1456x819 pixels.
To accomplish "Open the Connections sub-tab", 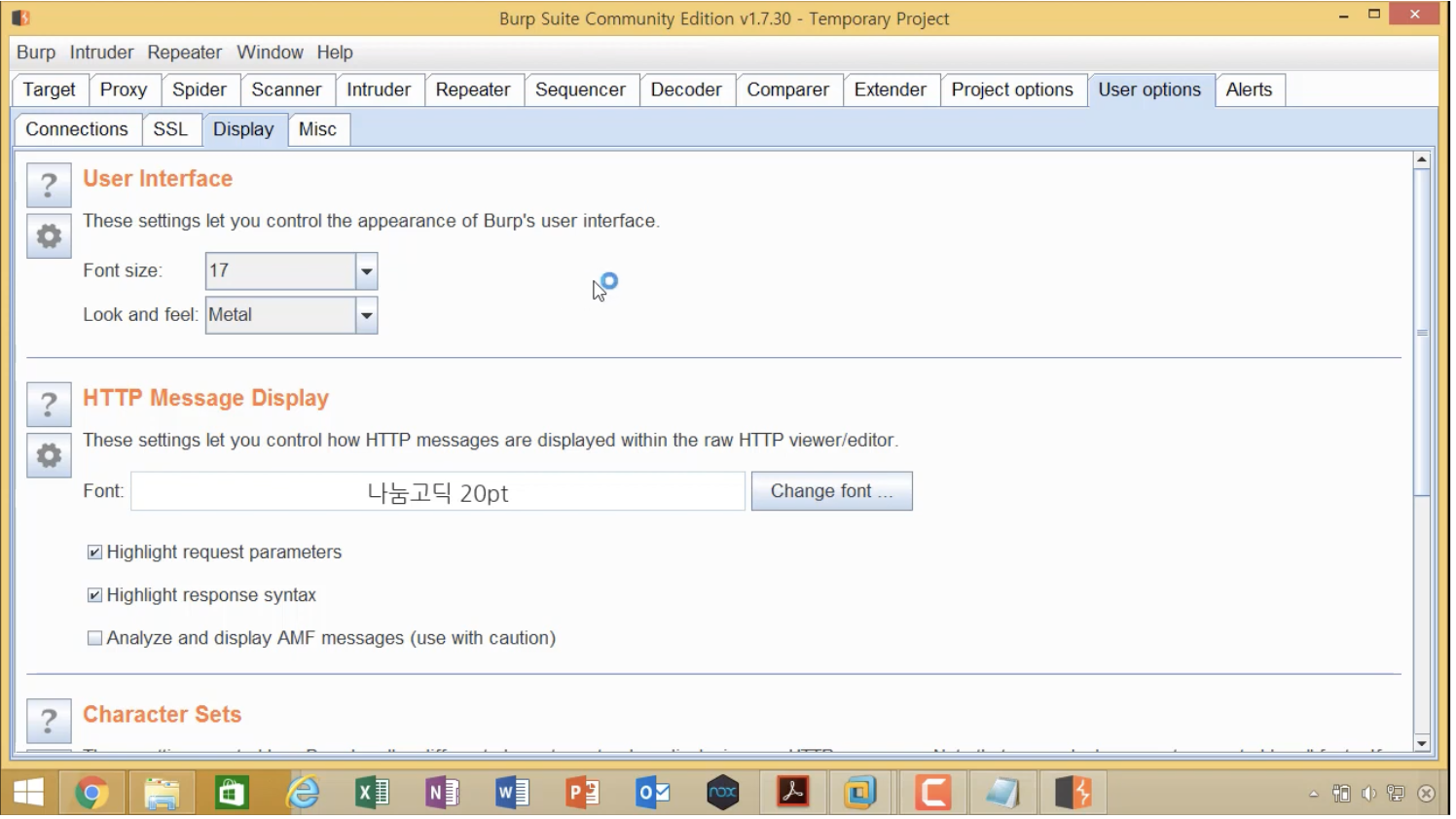I will 77,129.
